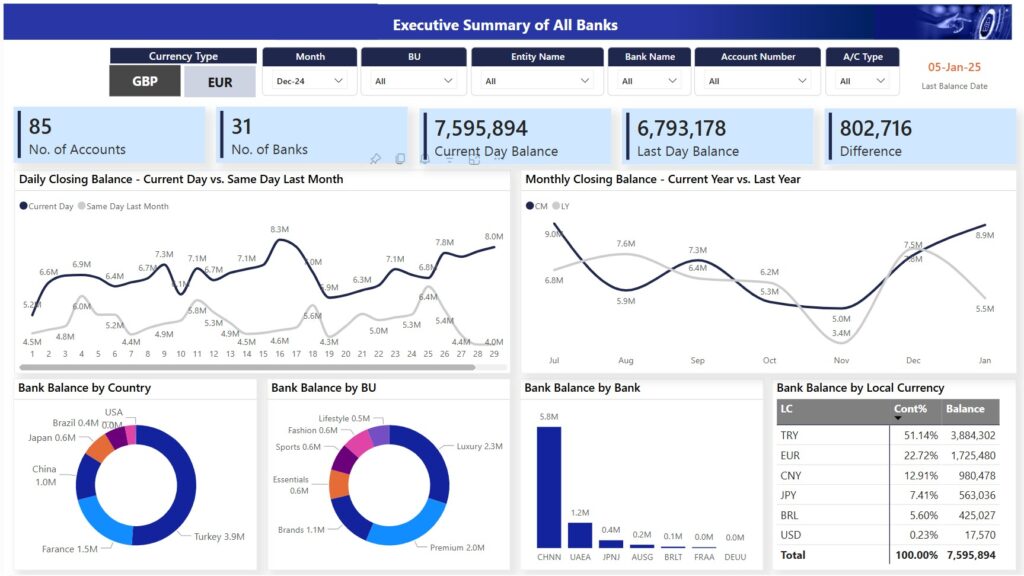Viewport: 1024px width, 576px height.
Task: Open focus mode on Current Day Balance card
Action: pos(474,160)
